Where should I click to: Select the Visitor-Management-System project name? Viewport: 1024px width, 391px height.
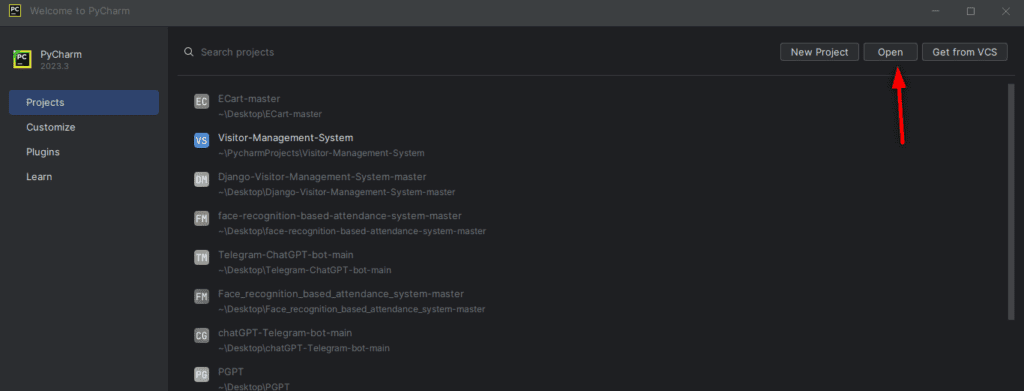tap(285, 138)
